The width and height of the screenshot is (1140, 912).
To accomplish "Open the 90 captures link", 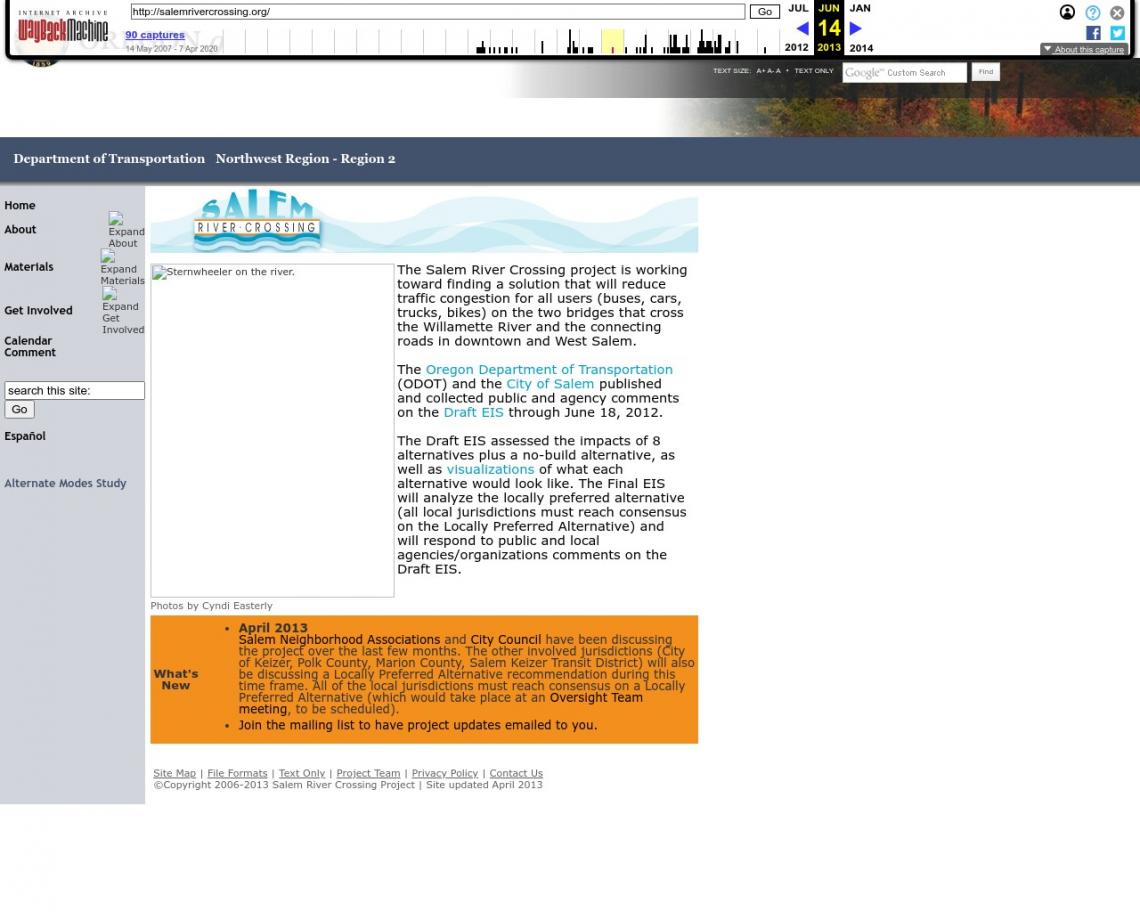I will (155, 34).
